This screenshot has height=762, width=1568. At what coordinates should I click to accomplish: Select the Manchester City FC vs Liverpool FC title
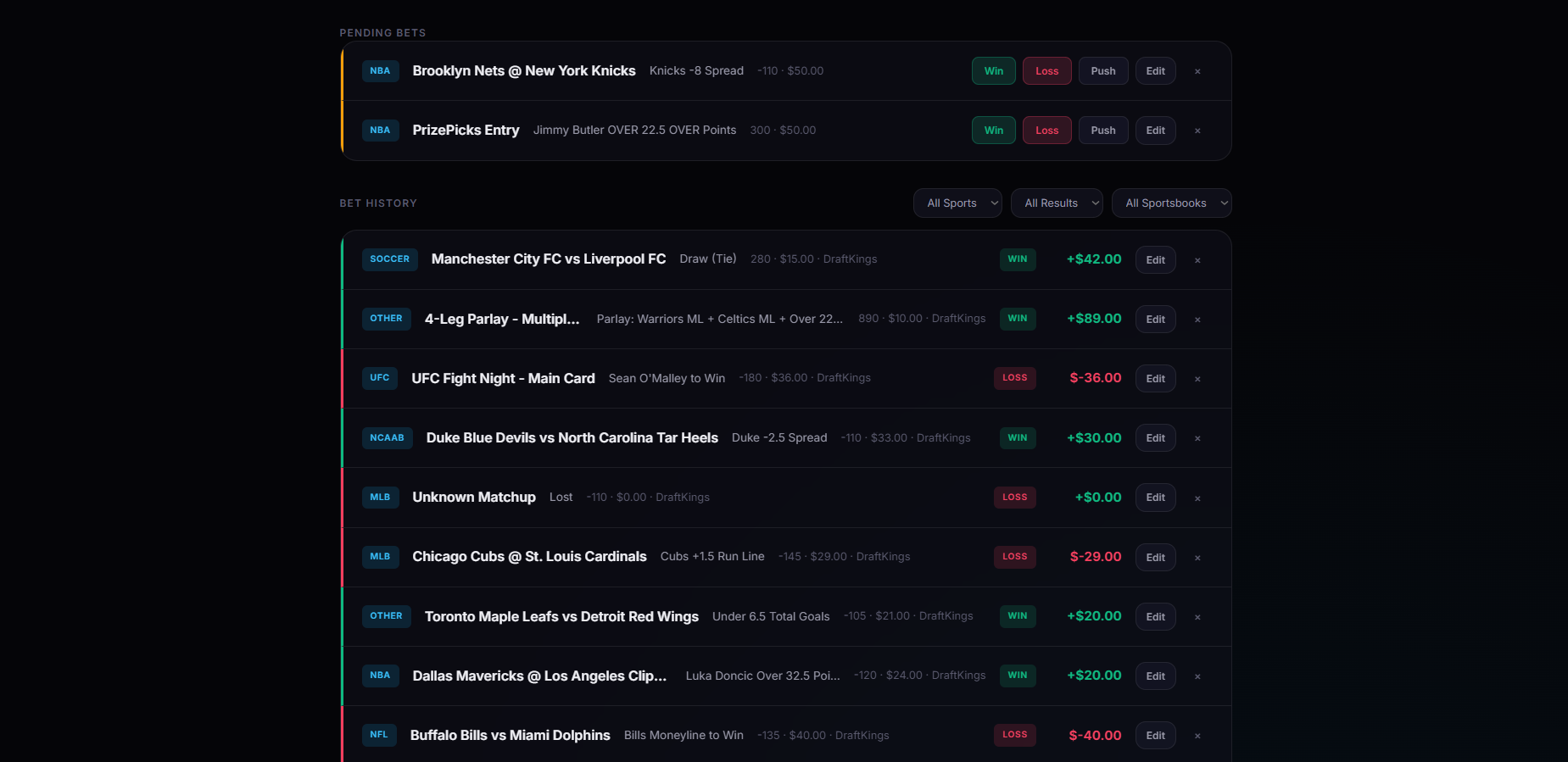(549, 259)
